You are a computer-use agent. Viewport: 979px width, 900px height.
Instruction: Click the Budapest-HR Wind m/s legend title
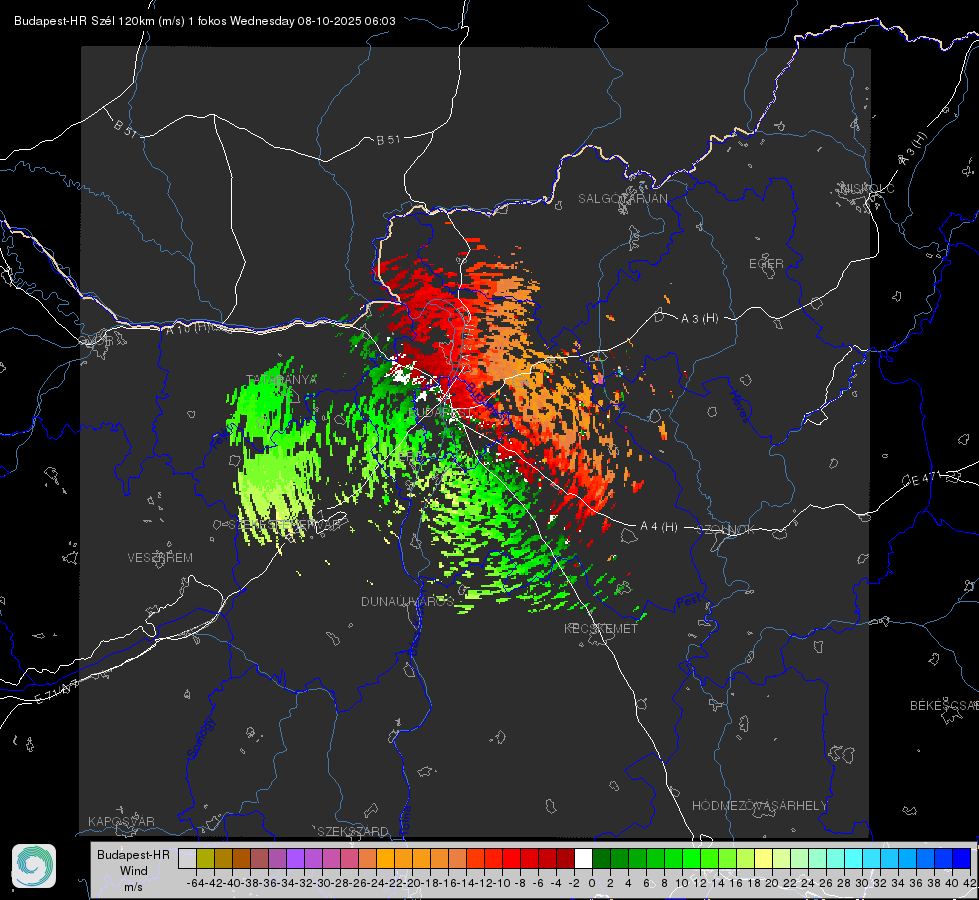pos(133,871)
